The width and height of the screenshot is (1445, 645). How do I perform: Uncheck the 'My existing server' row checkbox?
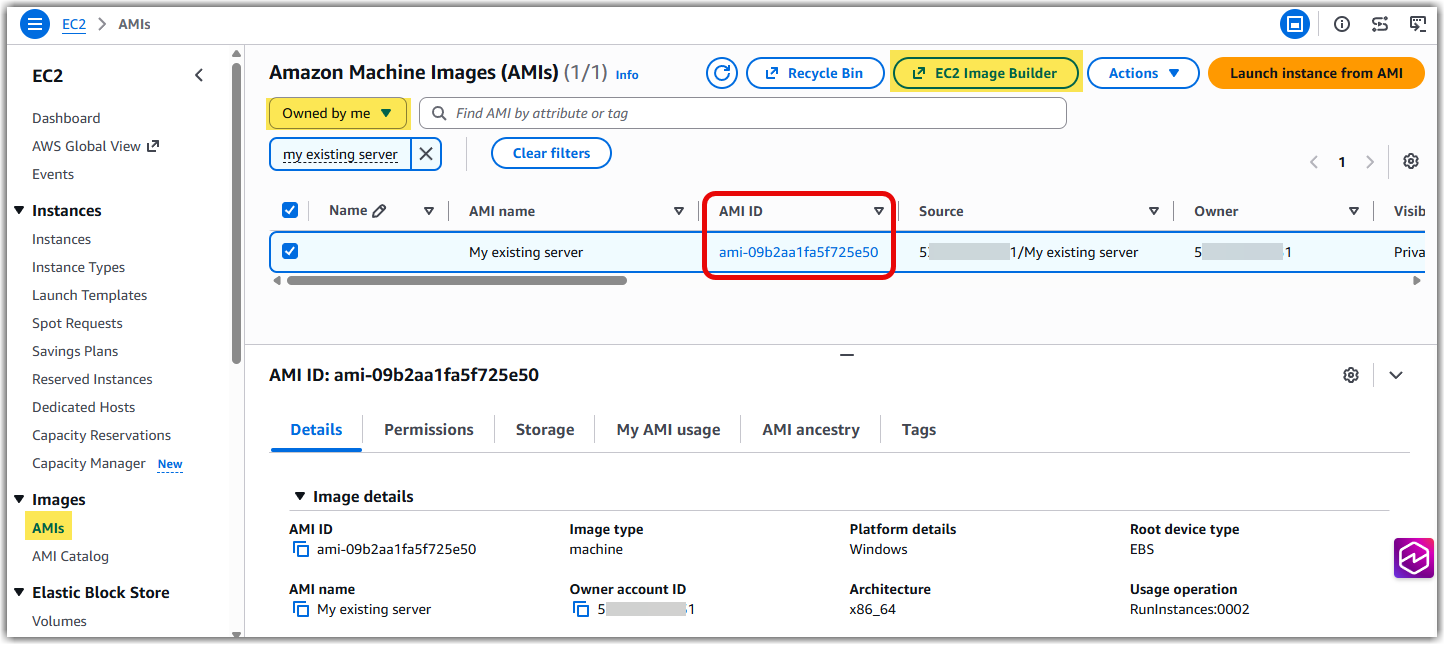point(290,251)
